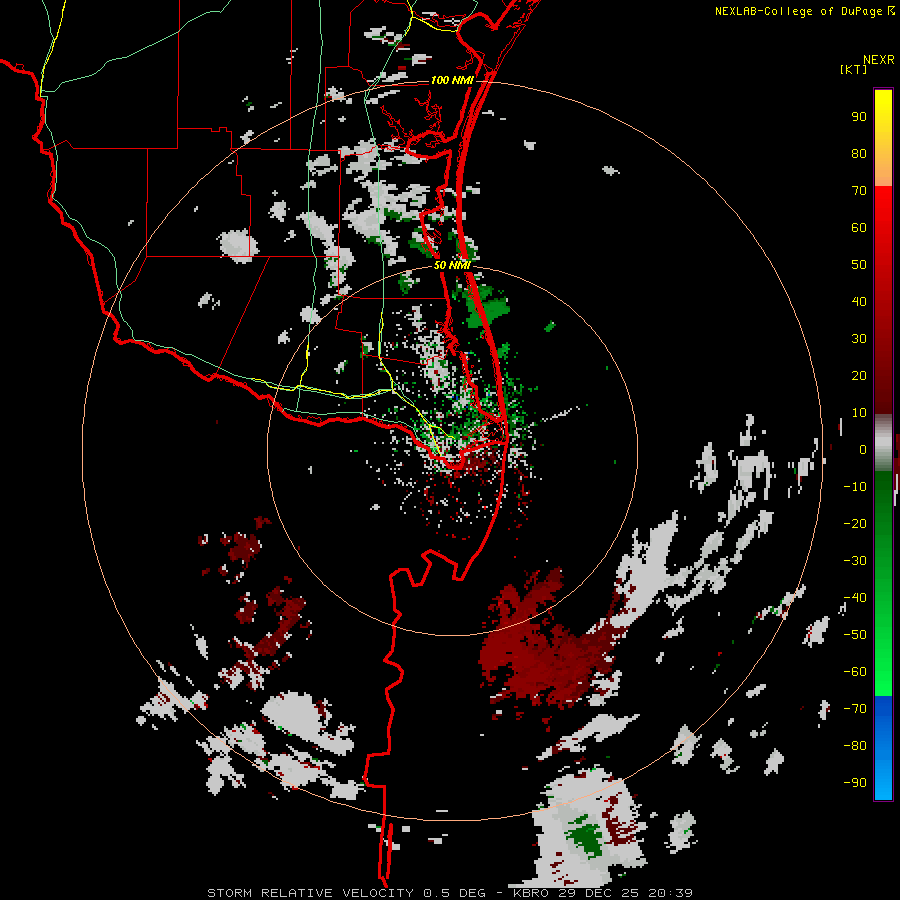The width and height of the screenshot is (900, 900).
Task: Click the 10 value on velocity scale
Action: pos(859,413)
